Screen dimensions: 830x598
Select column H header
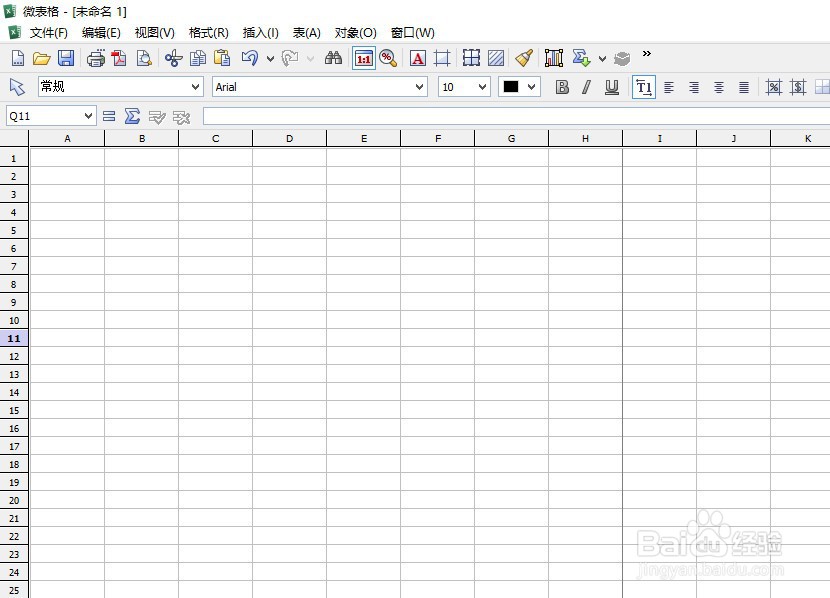coord(585,138)
